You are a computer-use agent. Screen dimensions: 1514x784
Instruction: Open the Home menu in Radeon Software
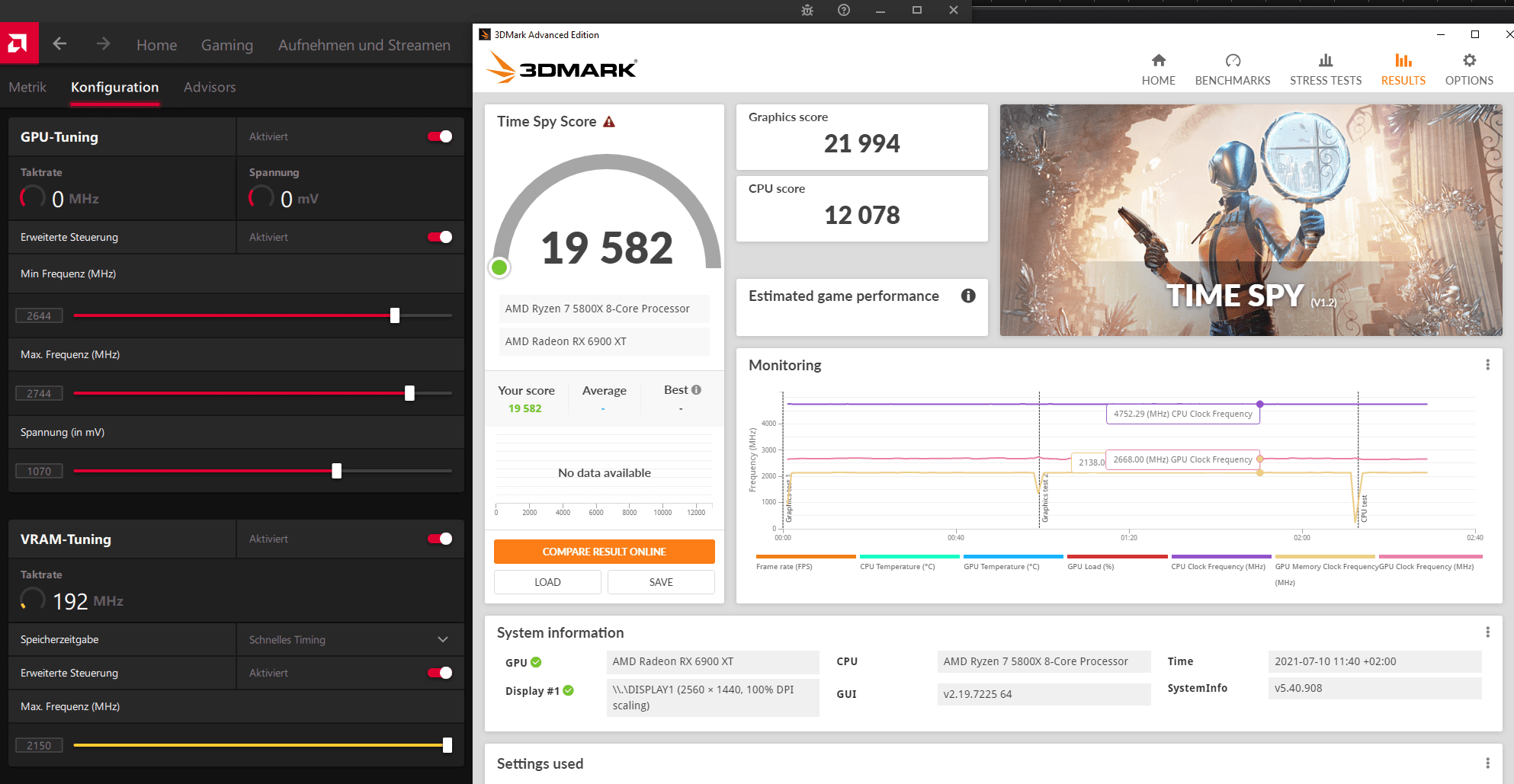click(156, 45)
